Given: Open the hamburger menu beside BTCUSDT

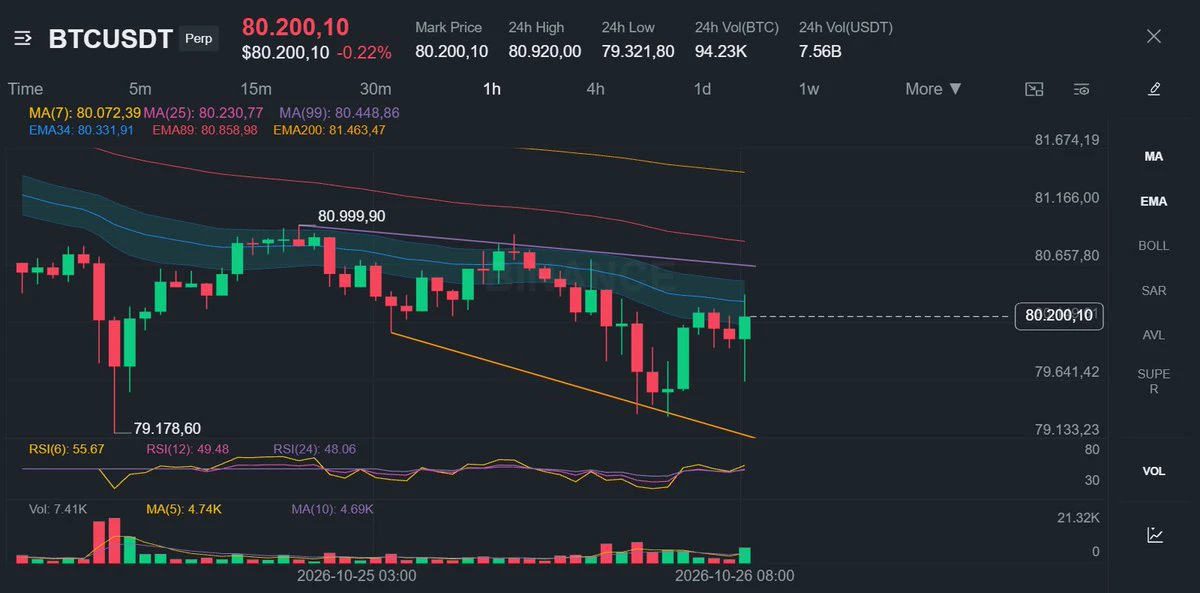Looking at the screenshot, I should click(x=24, y=39).
